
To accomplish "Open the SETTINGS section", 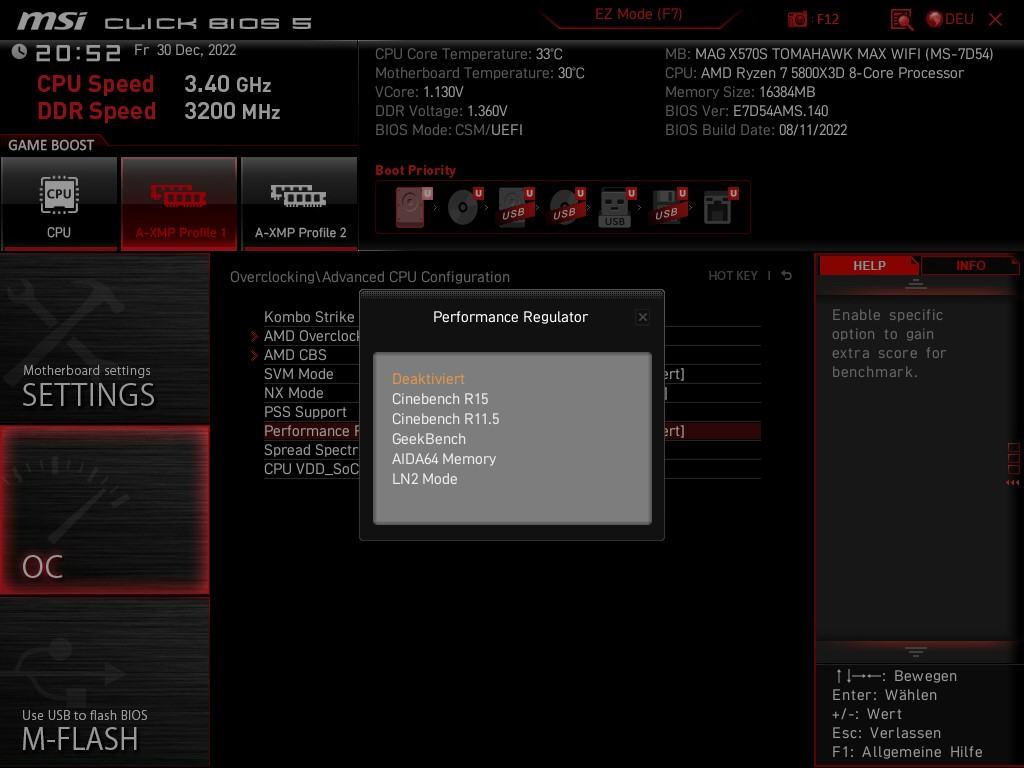I will (x=104, y=338).
